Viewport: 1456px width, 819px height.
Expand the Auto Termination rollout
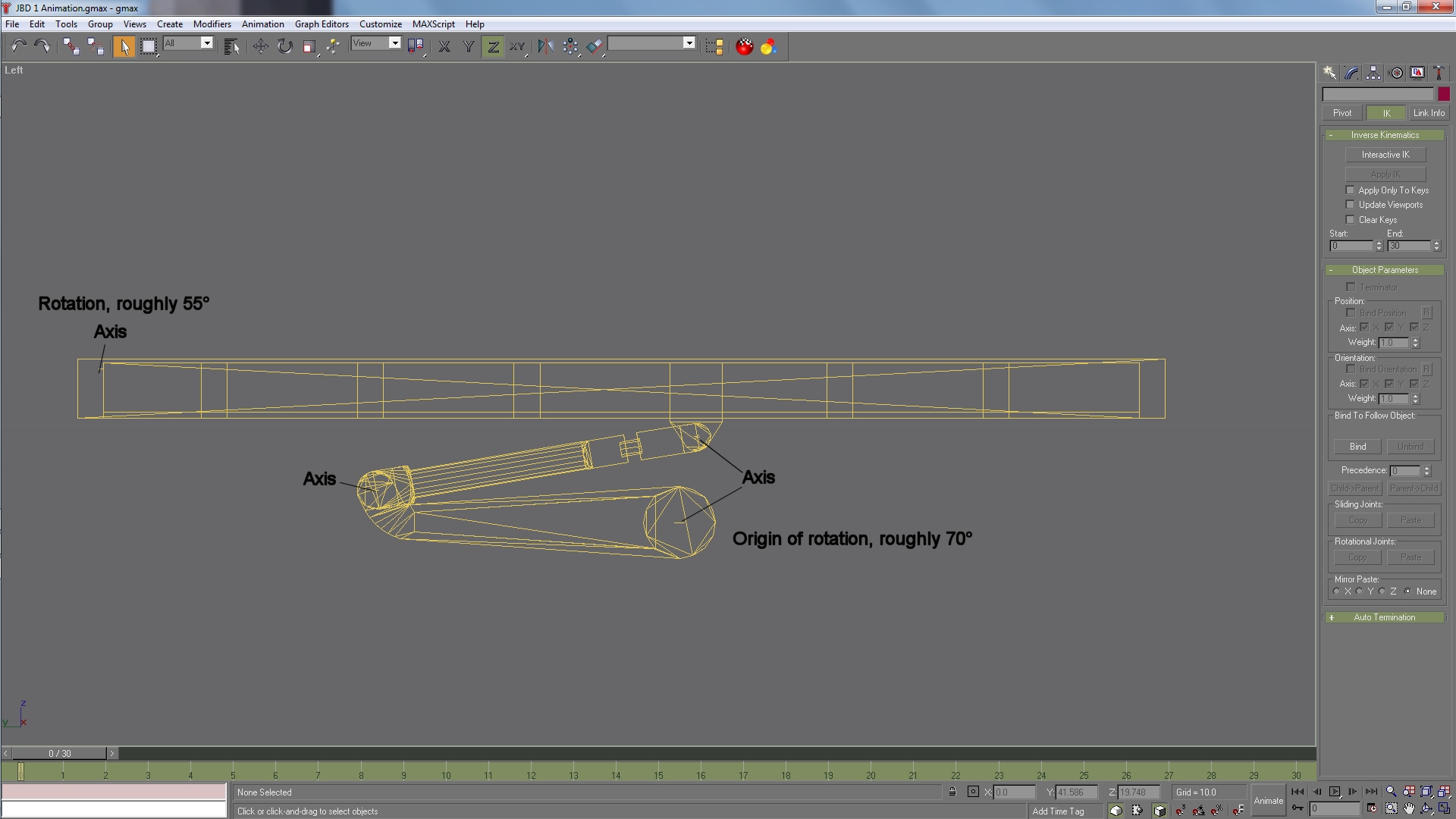tap(1384, 617)
